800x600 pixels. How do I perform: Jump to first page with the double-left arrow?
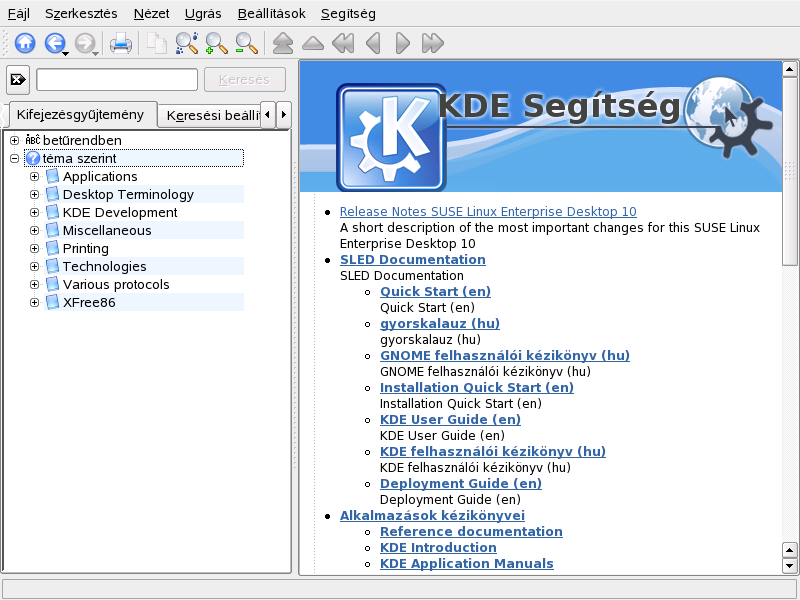point(343,43)
